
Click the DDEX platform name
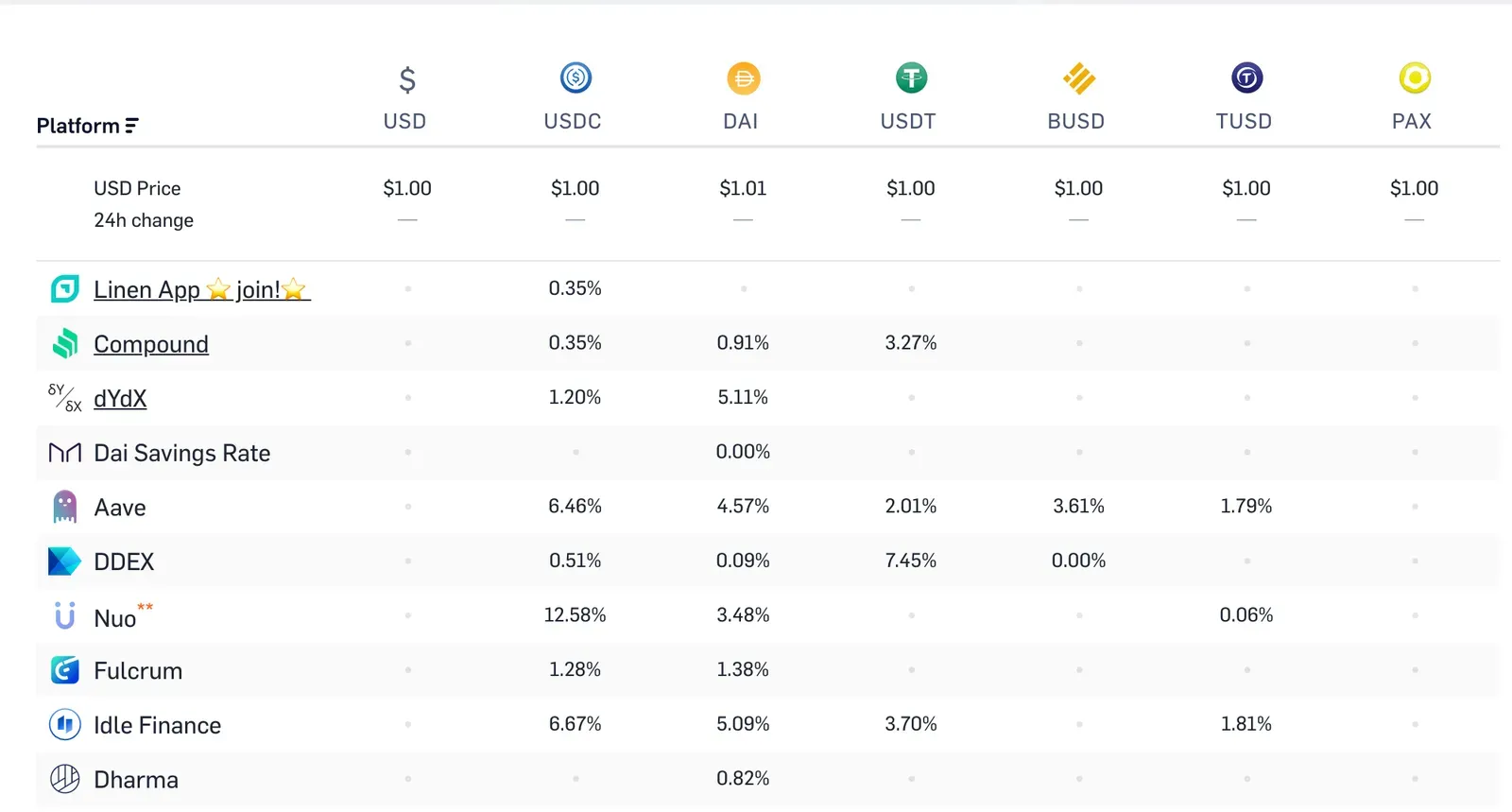click(124, 562)
